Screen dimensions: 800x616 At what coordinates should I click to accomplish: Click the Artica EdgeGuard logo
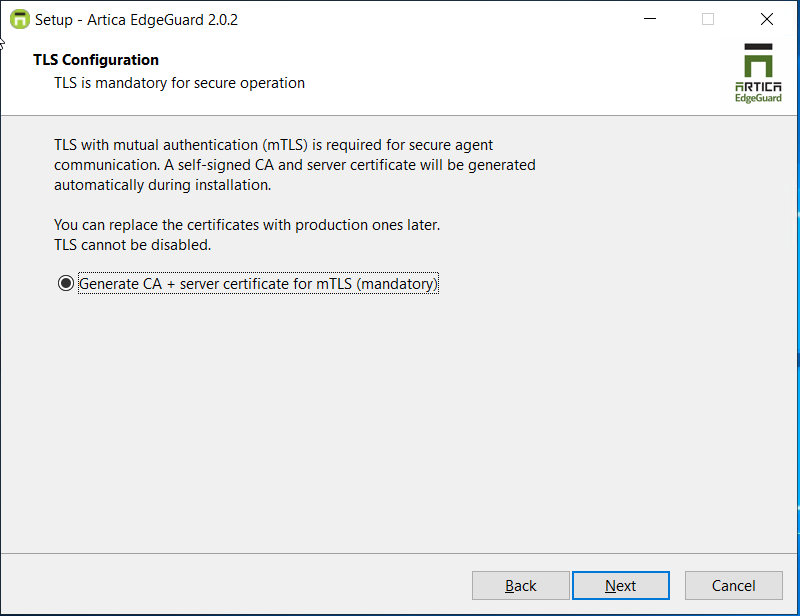coord(758,73)
